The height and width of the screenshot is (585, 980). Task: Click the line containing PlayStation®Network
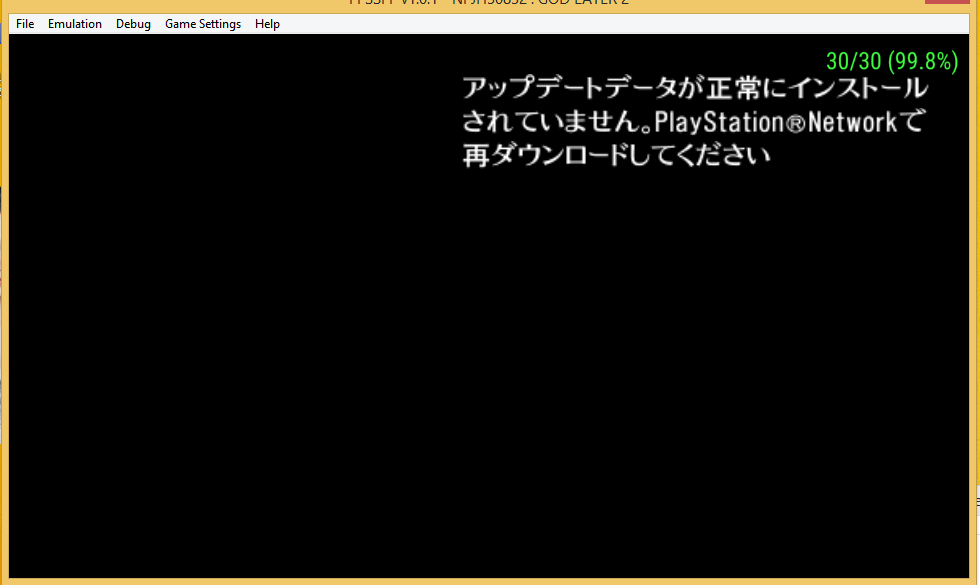692,121
